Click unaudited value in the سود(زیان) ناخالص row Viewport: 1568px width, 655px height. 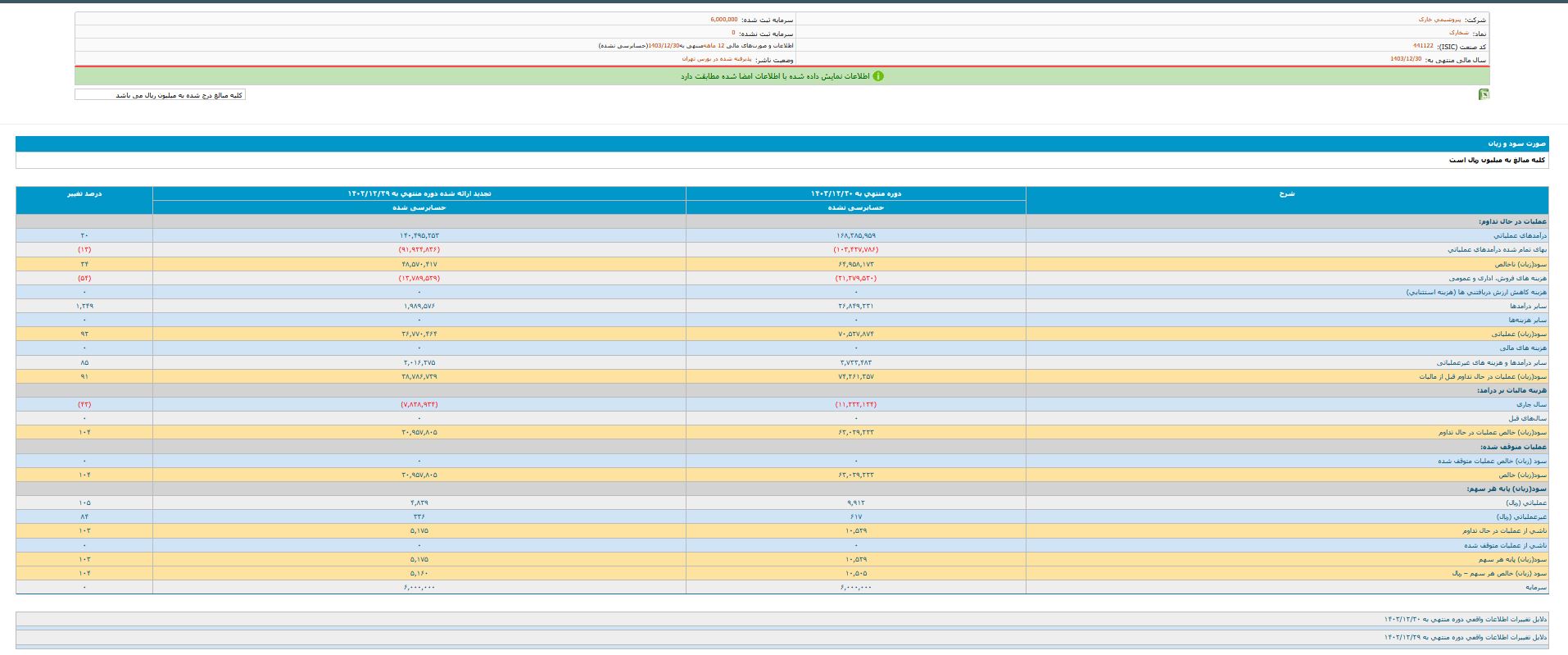click(856, 264)
